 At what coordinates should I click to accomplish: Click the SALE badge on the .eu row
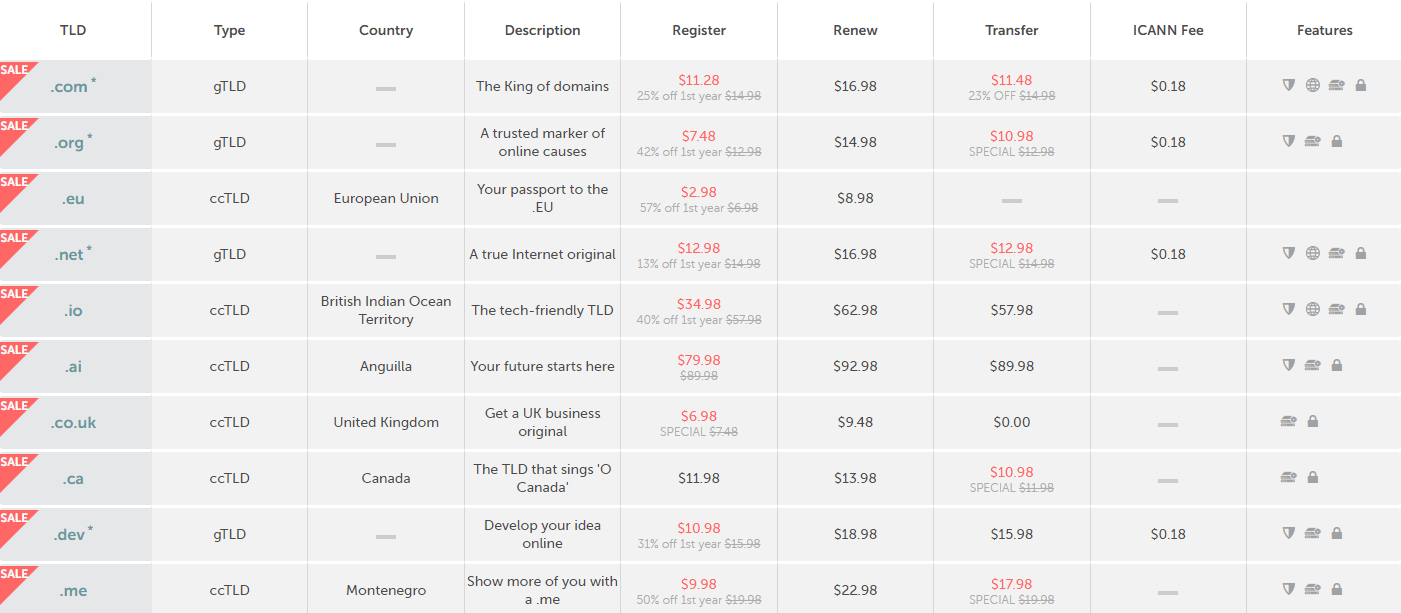pos(13,182)
